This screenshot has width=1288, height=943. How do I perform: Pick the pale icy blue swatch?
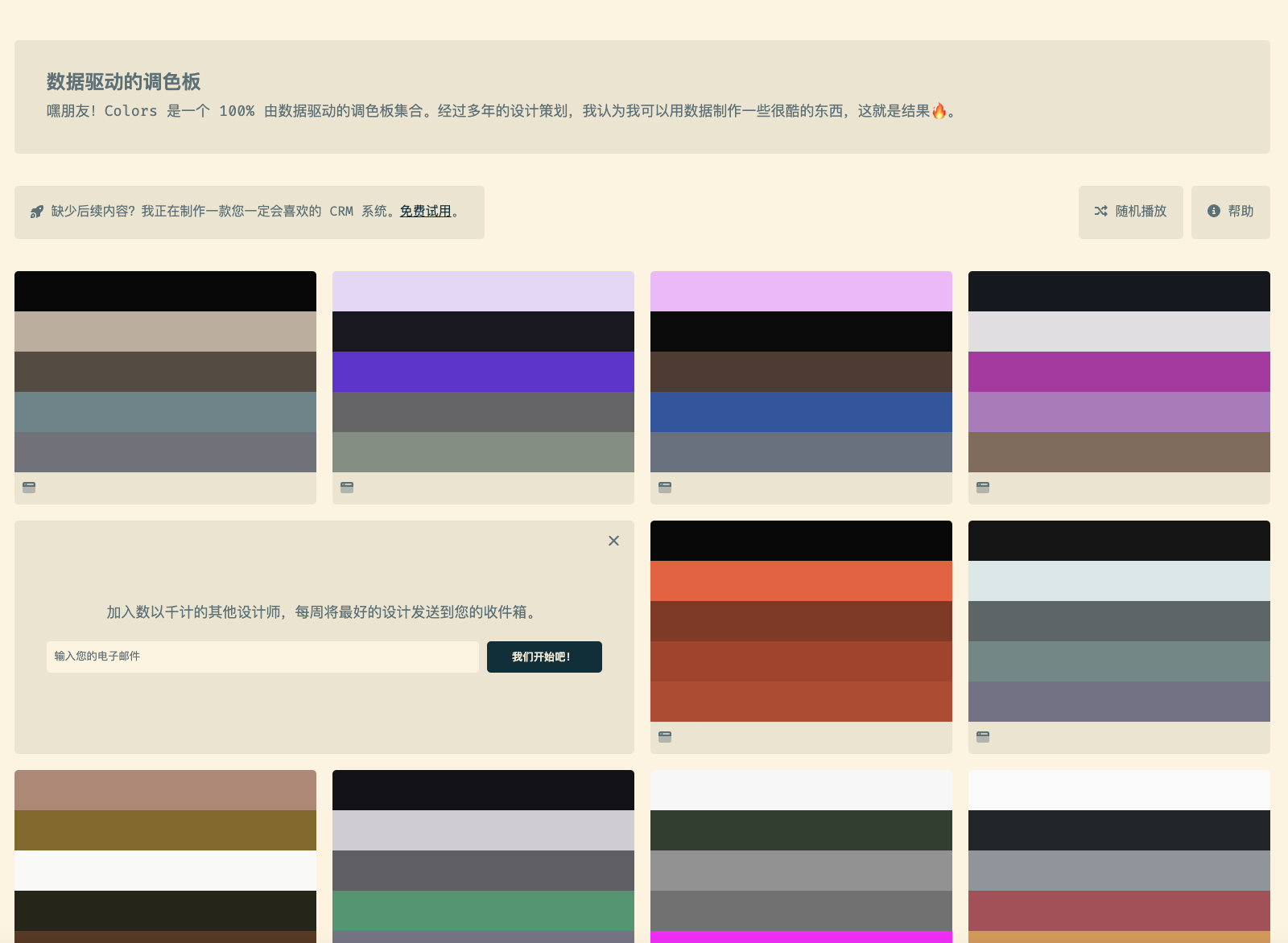click(1119, 581)
